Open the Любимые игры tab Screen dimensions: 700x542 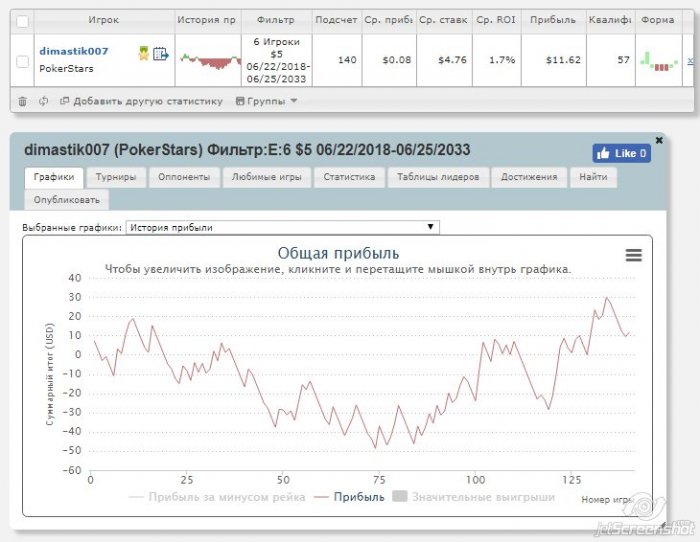click(x=267, y=177)
